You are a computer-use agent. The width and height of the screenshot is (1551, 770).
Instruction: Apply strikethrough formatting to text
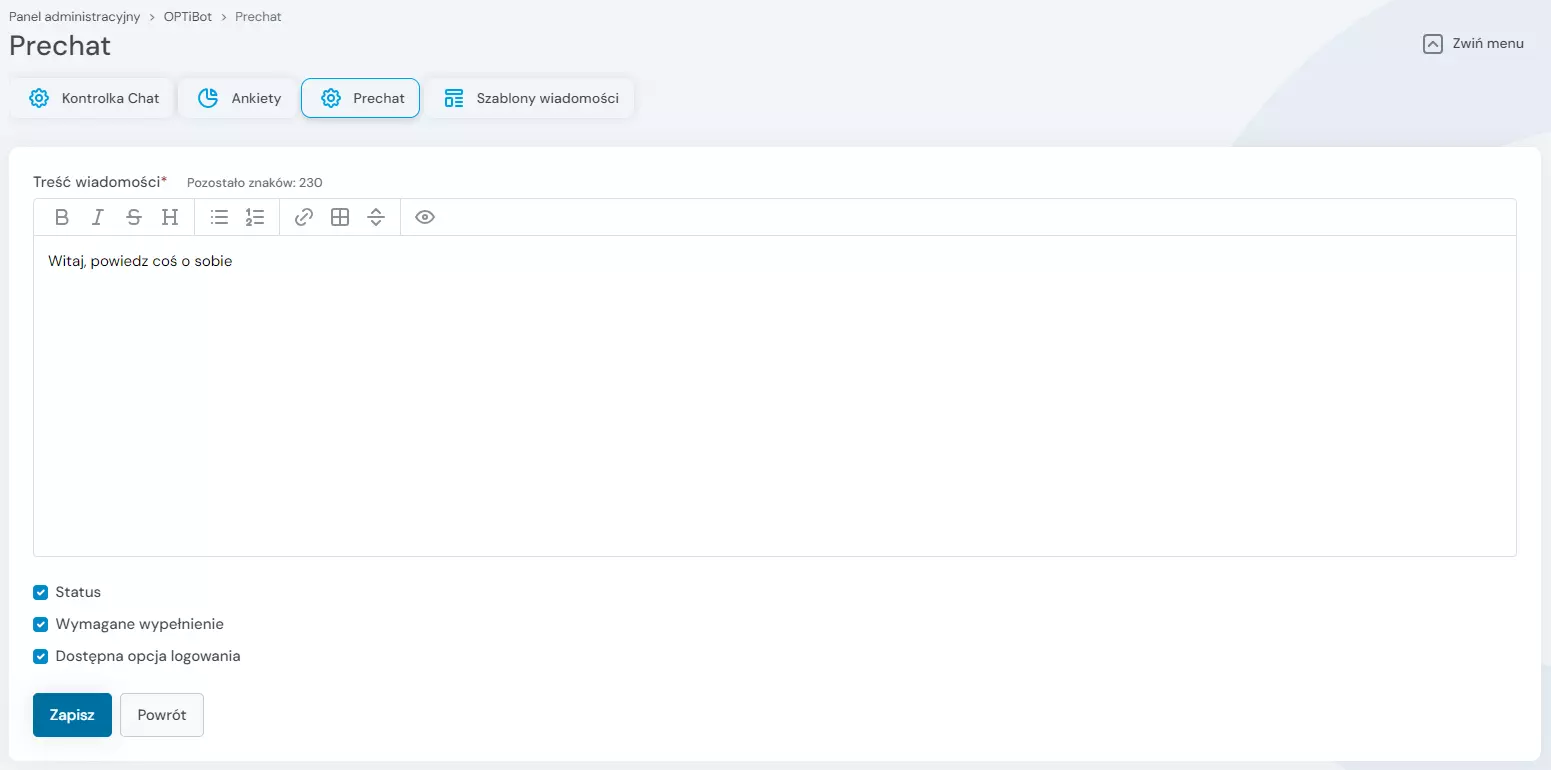134,217
